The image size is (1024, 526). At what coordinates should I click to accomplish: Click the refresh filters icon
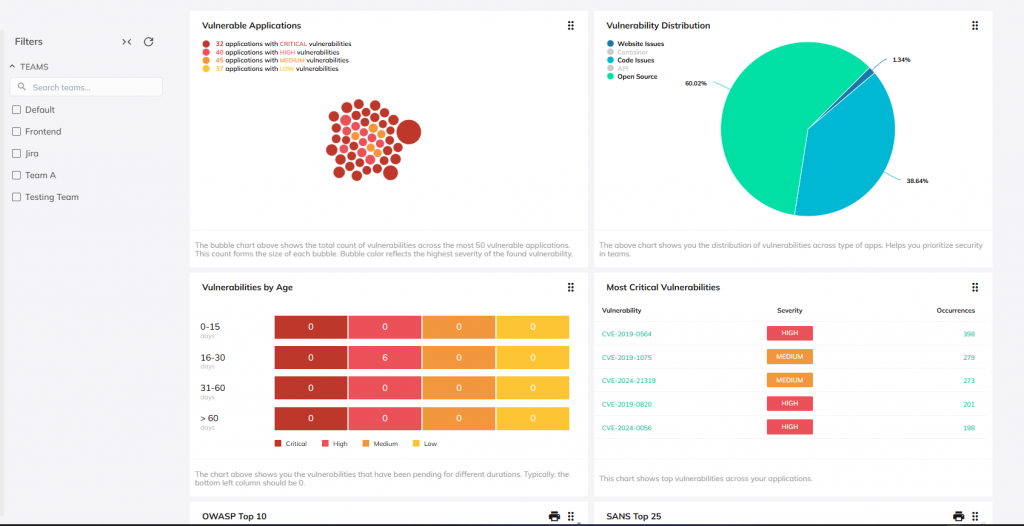[149, 42]
